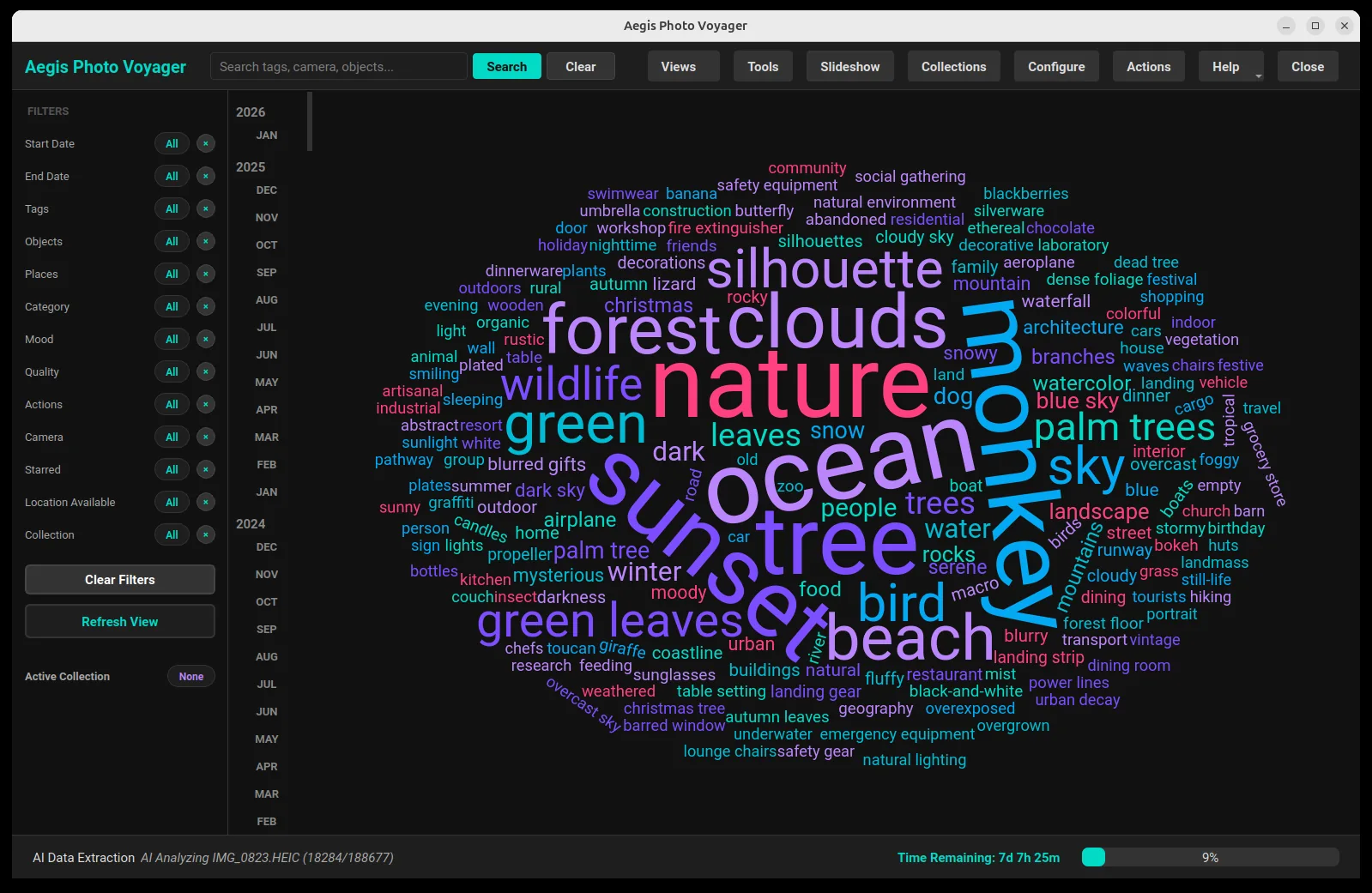Jump to DEC 2025 in the timeline
Viewport: 1372px width, 893px height.
(267, 190)
